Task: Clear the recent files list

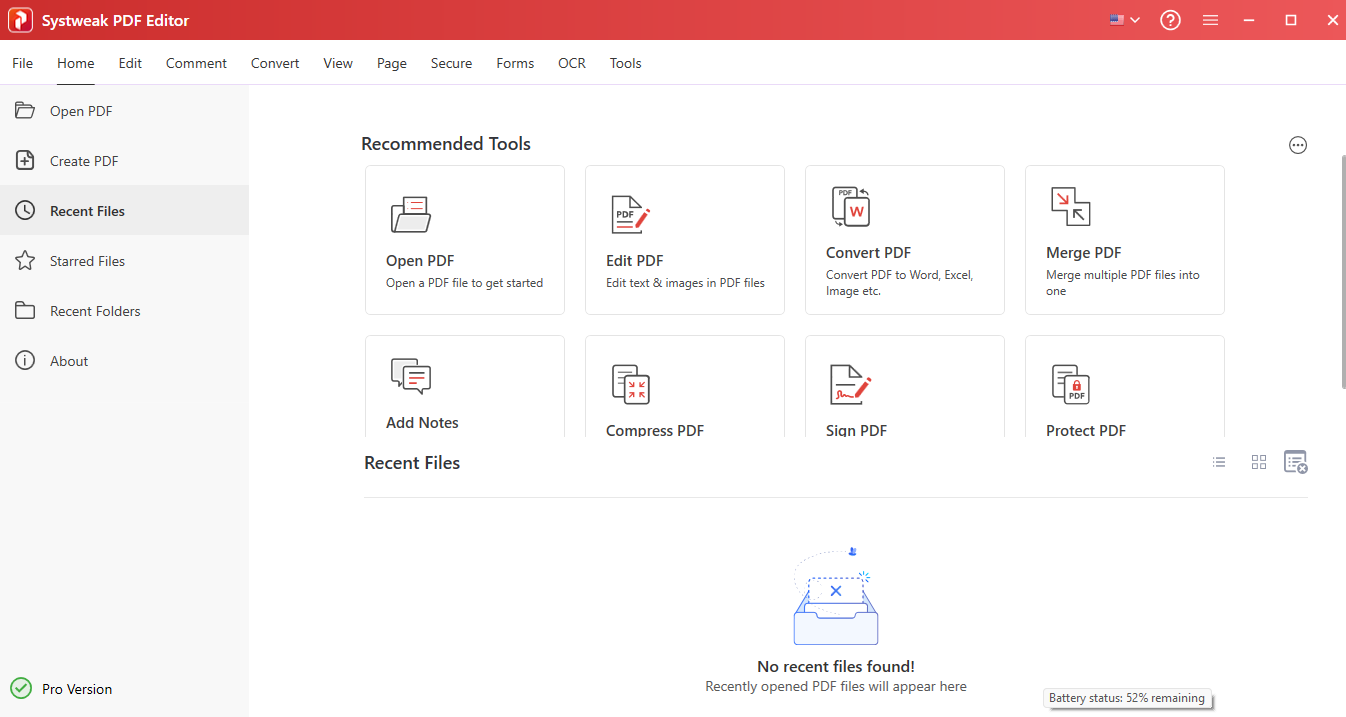Action: (x=1296, y=462)
